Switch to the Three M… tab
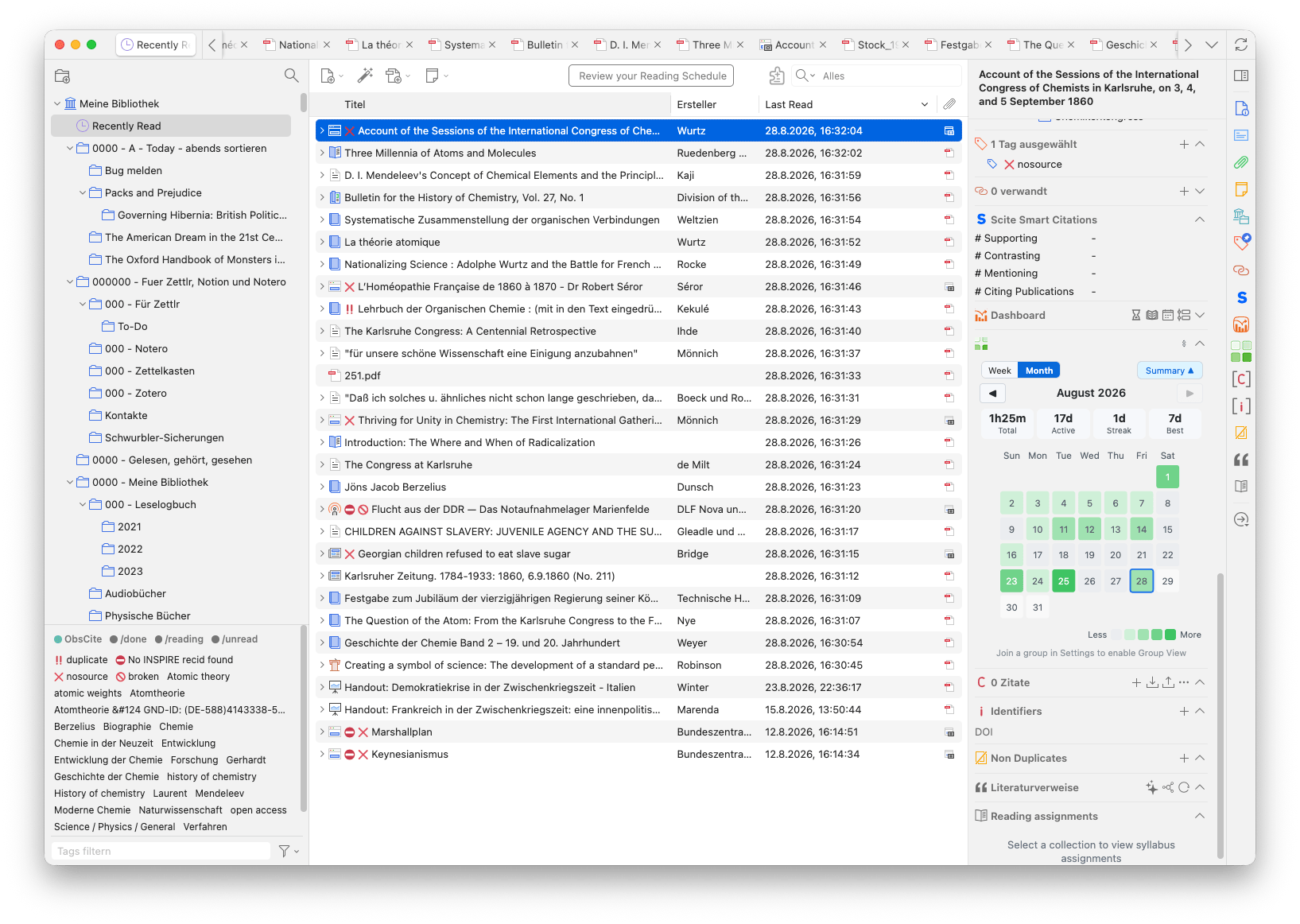This screenshot has height=924, width=1300. coord(710,45)
